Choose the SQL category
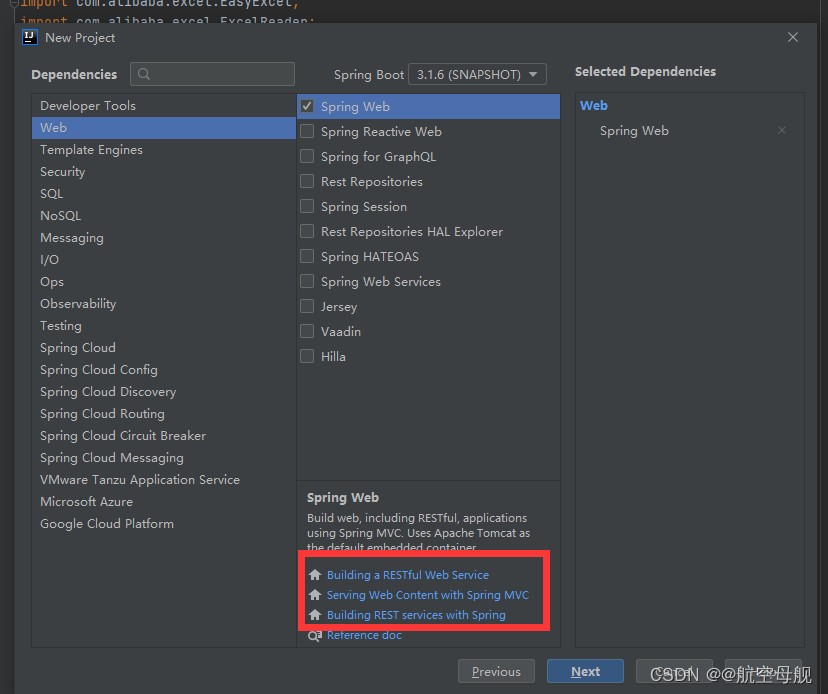The image size is (828, 694). point(164,194)
